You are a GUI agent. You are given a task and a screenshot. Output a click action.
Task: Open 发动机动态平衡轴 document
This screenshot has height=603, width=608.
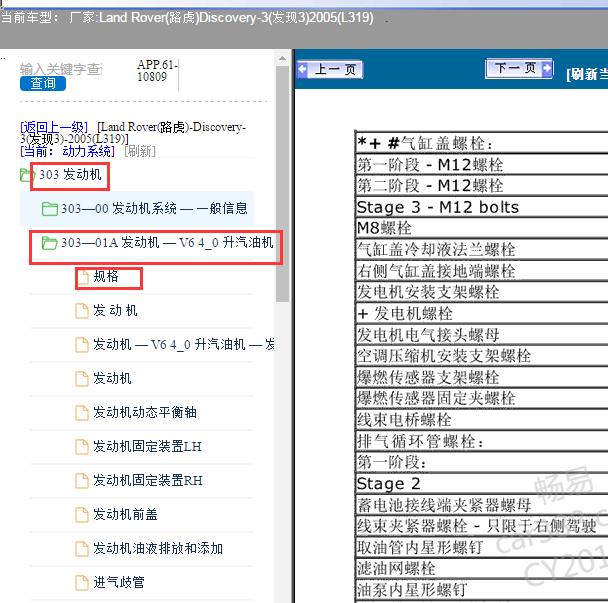[145, 412]
